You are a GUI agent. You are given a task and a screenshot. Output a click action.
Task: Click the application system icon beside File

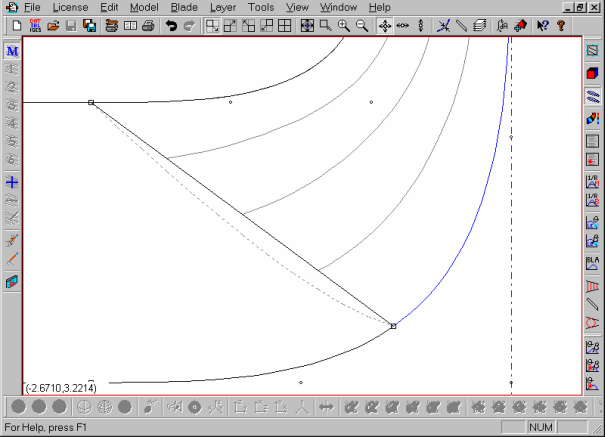tap(12, 7)
